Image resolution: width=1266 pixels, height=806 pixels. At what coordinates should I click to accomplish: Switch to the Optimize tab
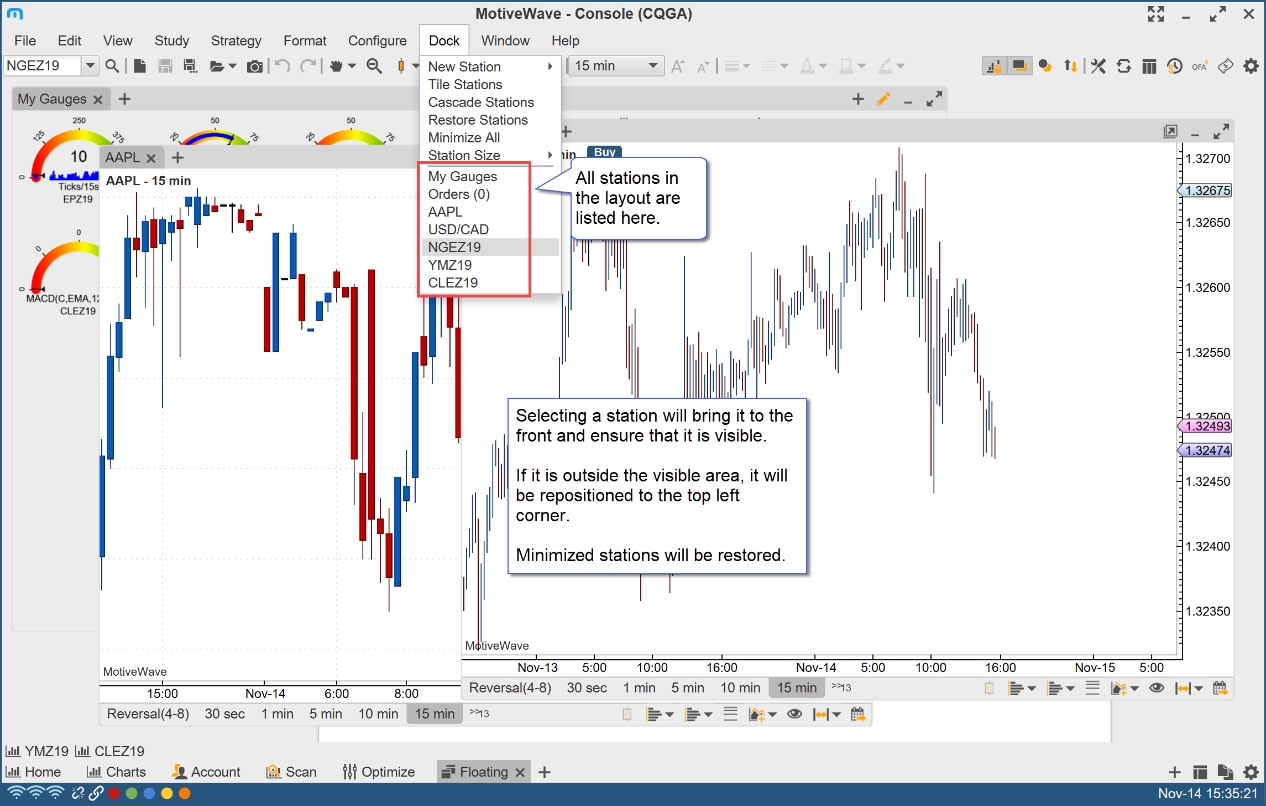pos(379,772)
